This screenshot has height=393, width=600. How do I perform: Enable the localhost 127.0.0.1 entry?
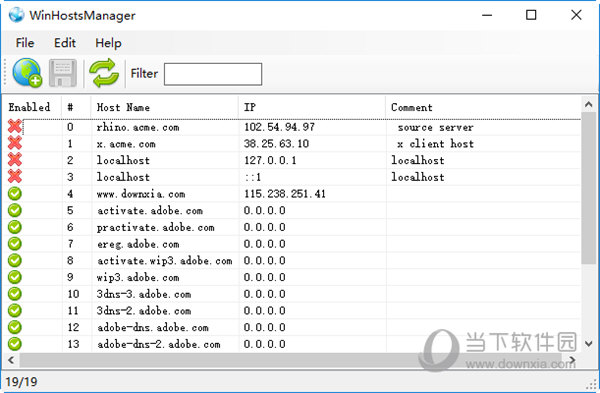pyautogui.click(x=15, y=160)
